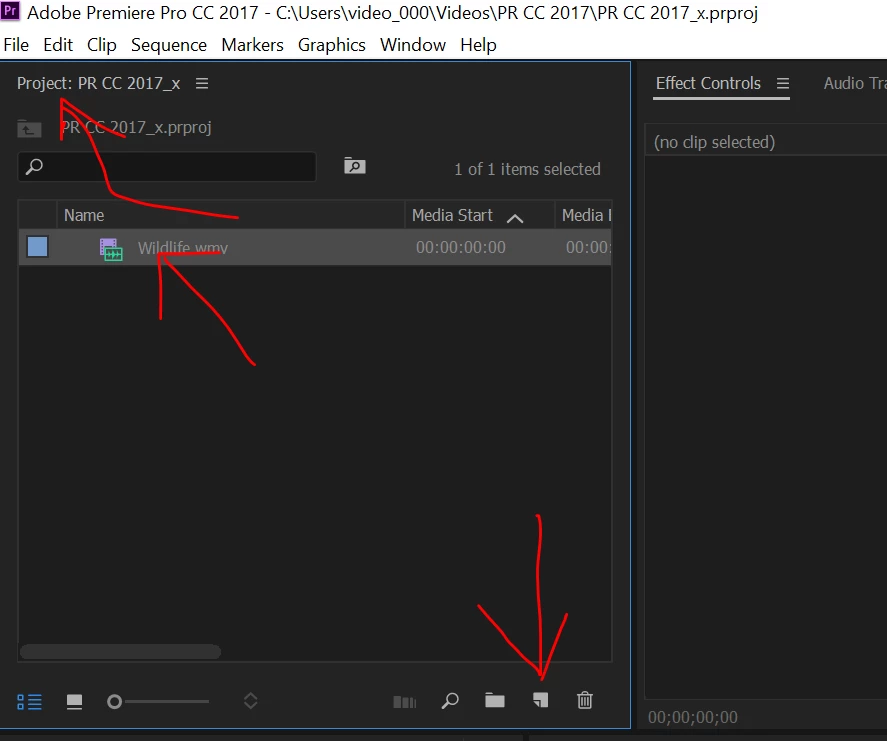Image resolution: width=887 pixels, height=741 pixels.
Task: Select the Wildlife.wmv clip name
Action: (x=183, y=247)
